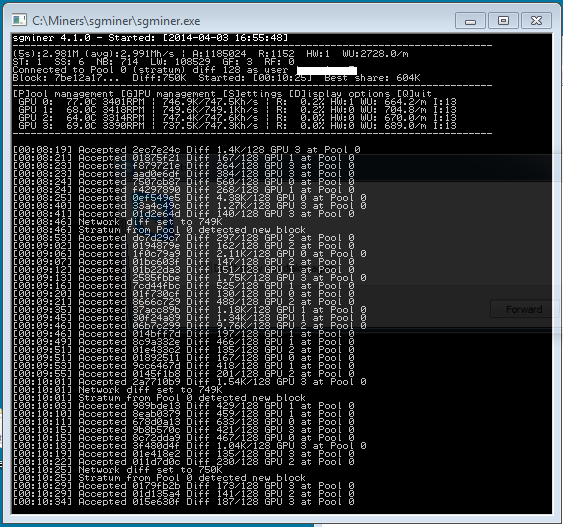The image size is (563, 527).
Task: Click log line Accepted 1f0c79a9 Diff 2.11K
Action: coord(189,253)
